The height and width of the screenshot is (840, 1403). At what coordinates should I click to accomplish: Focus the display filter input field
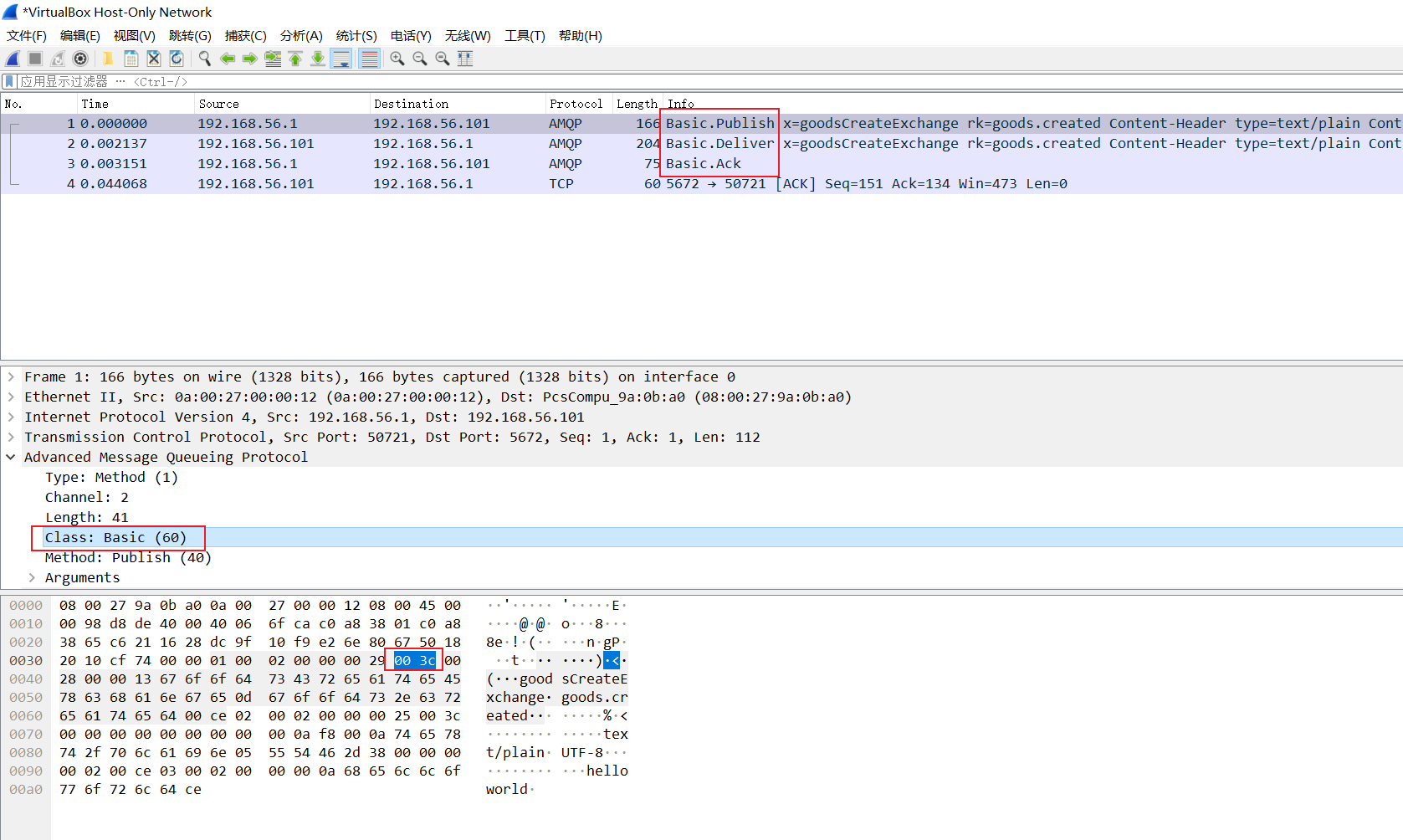709,81
